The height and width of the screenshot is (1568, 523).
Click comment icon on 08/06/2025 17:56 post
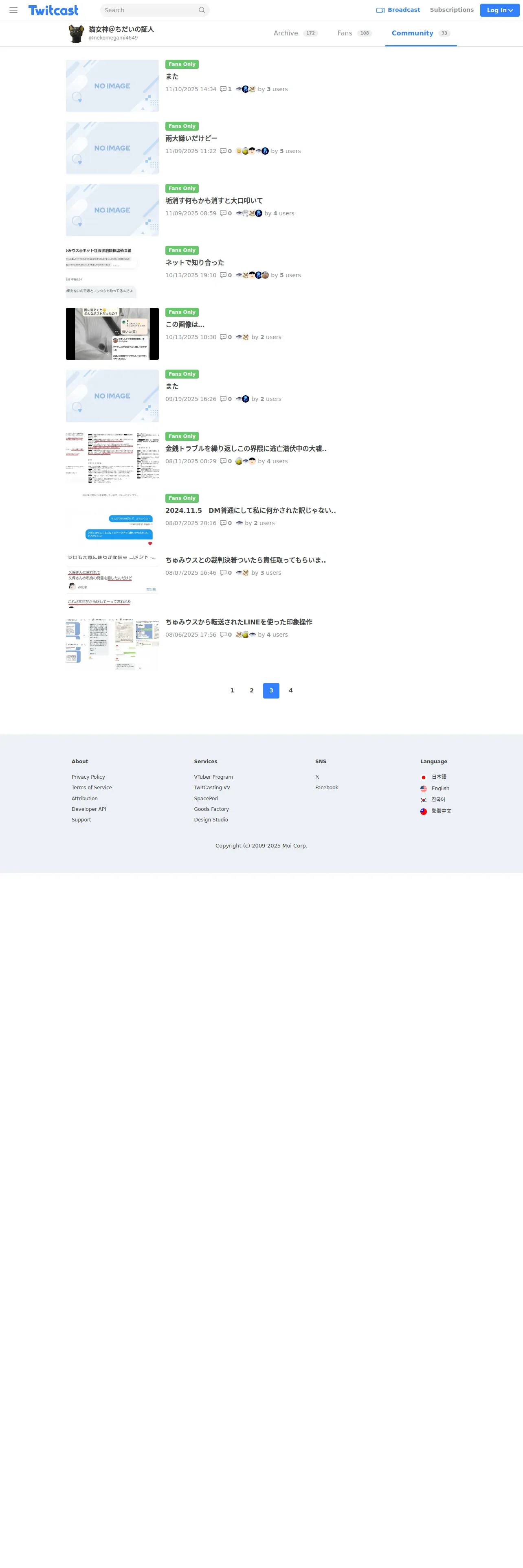(223, 635)
